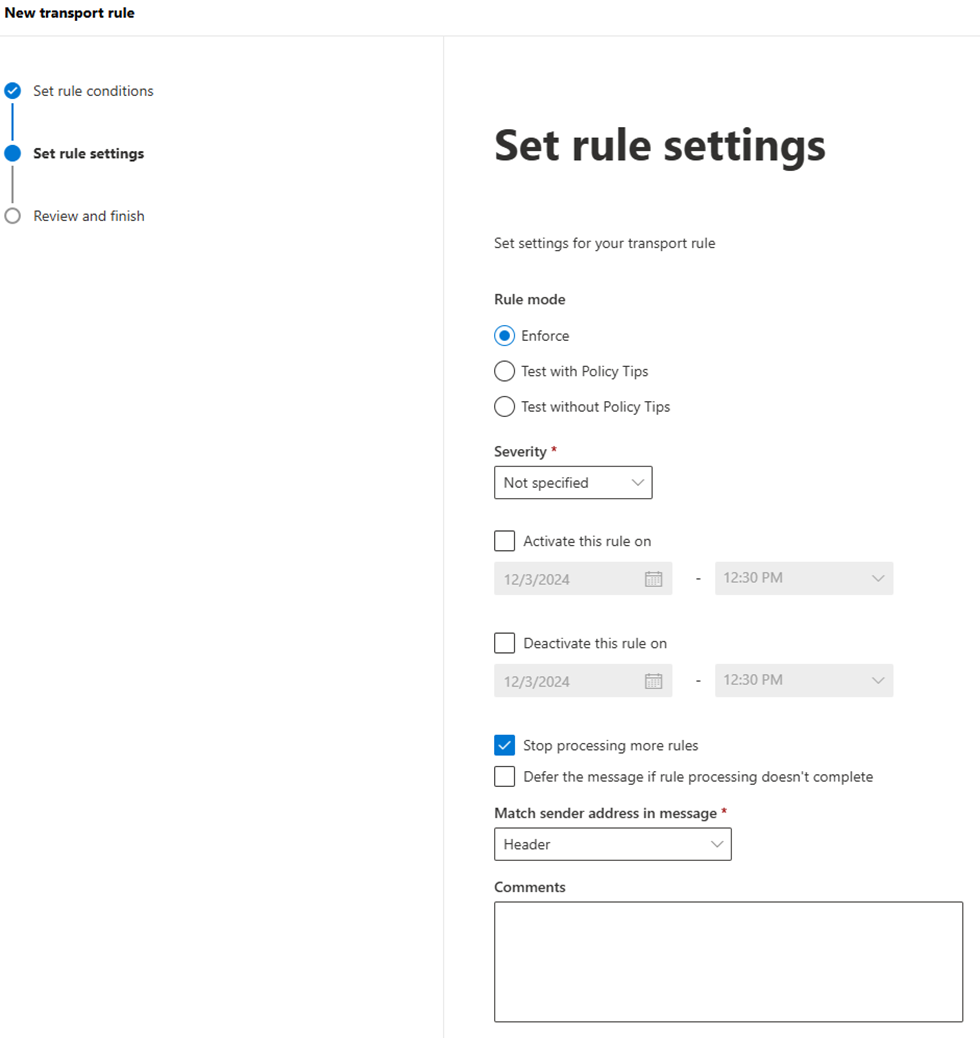Choose Test with Policy Tips mode
Screen dimensions: 980x1038
tap(505, 371)
